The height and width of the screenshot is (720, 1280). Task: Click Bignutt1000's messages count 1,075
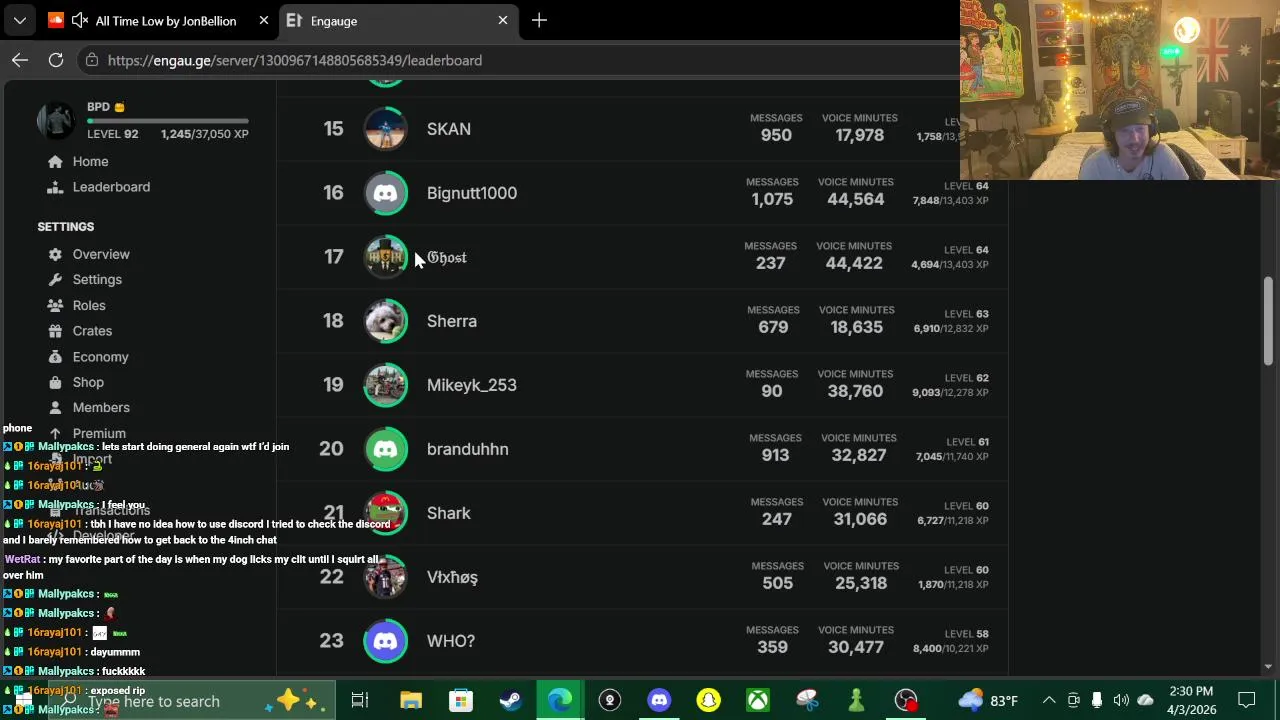(772, 199)
